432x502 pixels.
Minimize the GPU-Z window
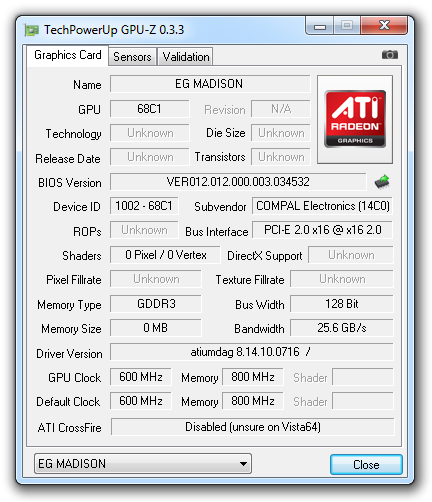[x=319, y=26]
